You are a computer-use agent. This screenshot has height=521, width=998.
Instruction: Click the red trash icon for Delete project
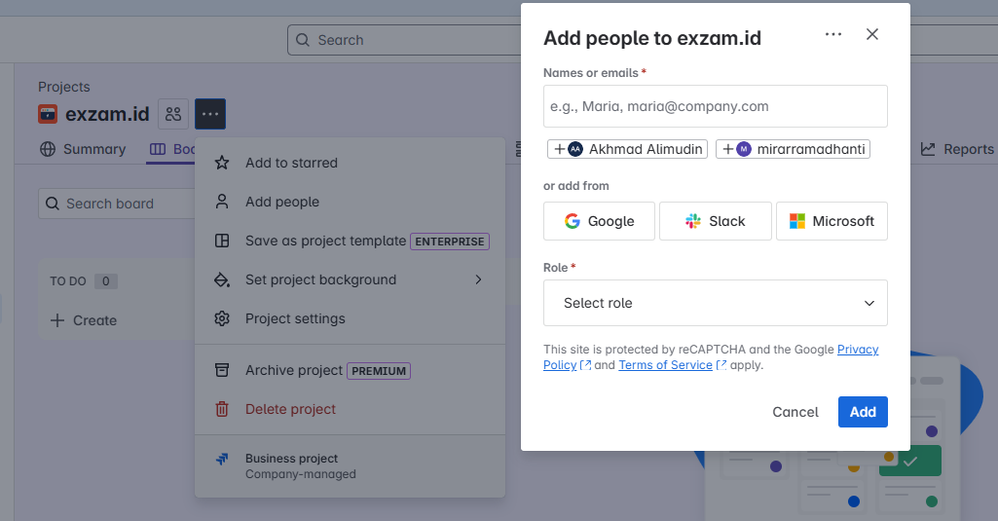pos(221,409)
